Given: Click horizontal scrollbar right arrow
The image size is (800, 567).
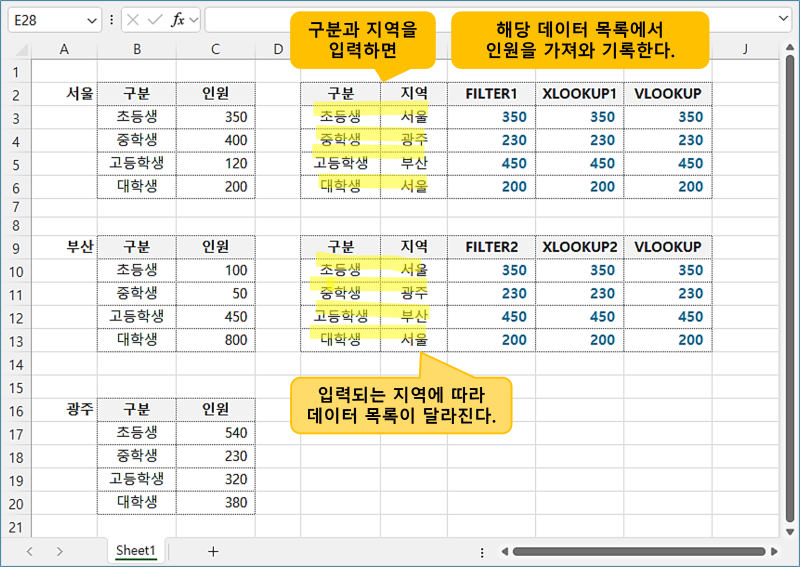Looking at the screenshot, I should click(x=772, y=551).
